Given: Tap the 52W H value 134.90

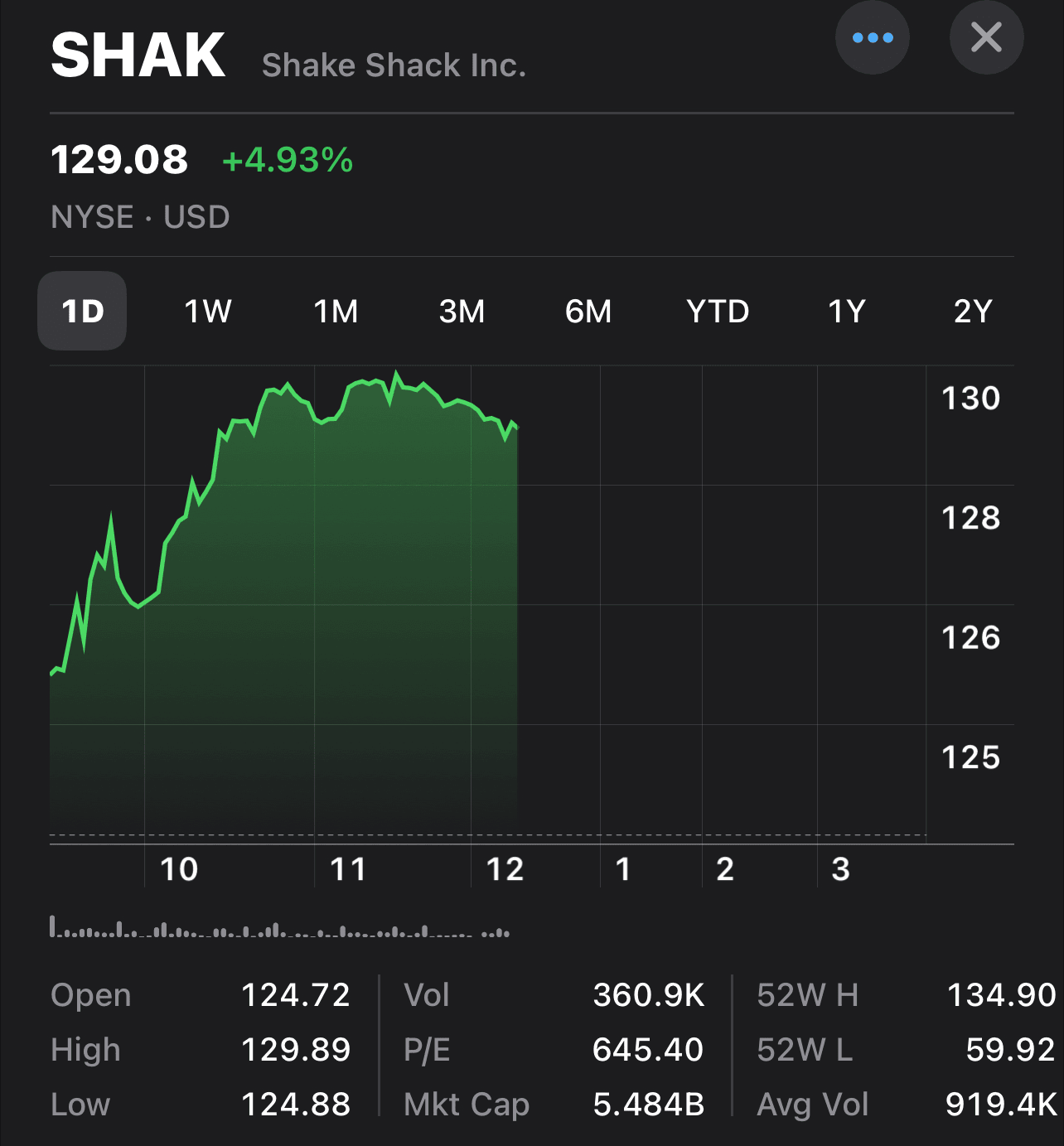Looking at the screenshot, I should point(1001,995).
